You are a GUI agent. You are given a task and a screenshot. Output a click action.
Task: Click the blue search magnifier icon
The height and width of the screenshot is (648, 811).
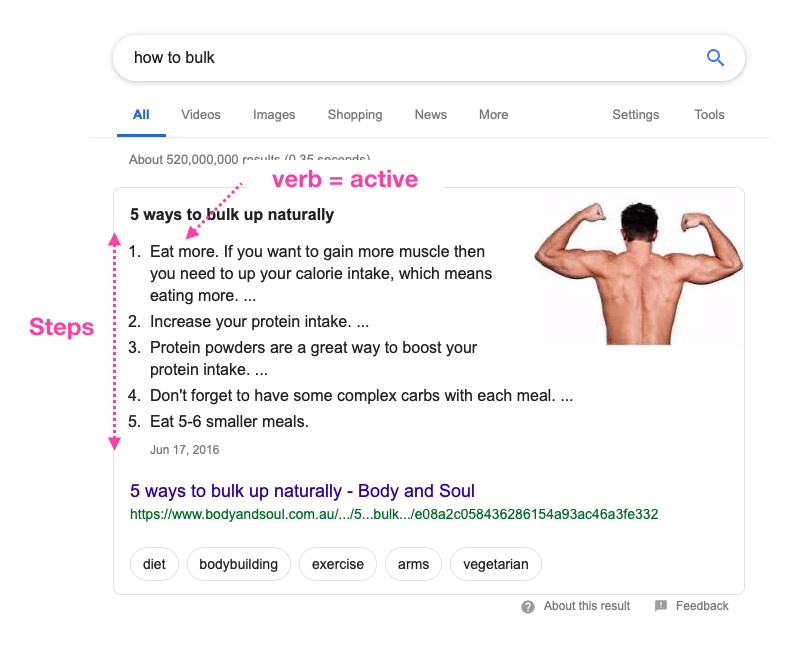[x=715, y=58]
